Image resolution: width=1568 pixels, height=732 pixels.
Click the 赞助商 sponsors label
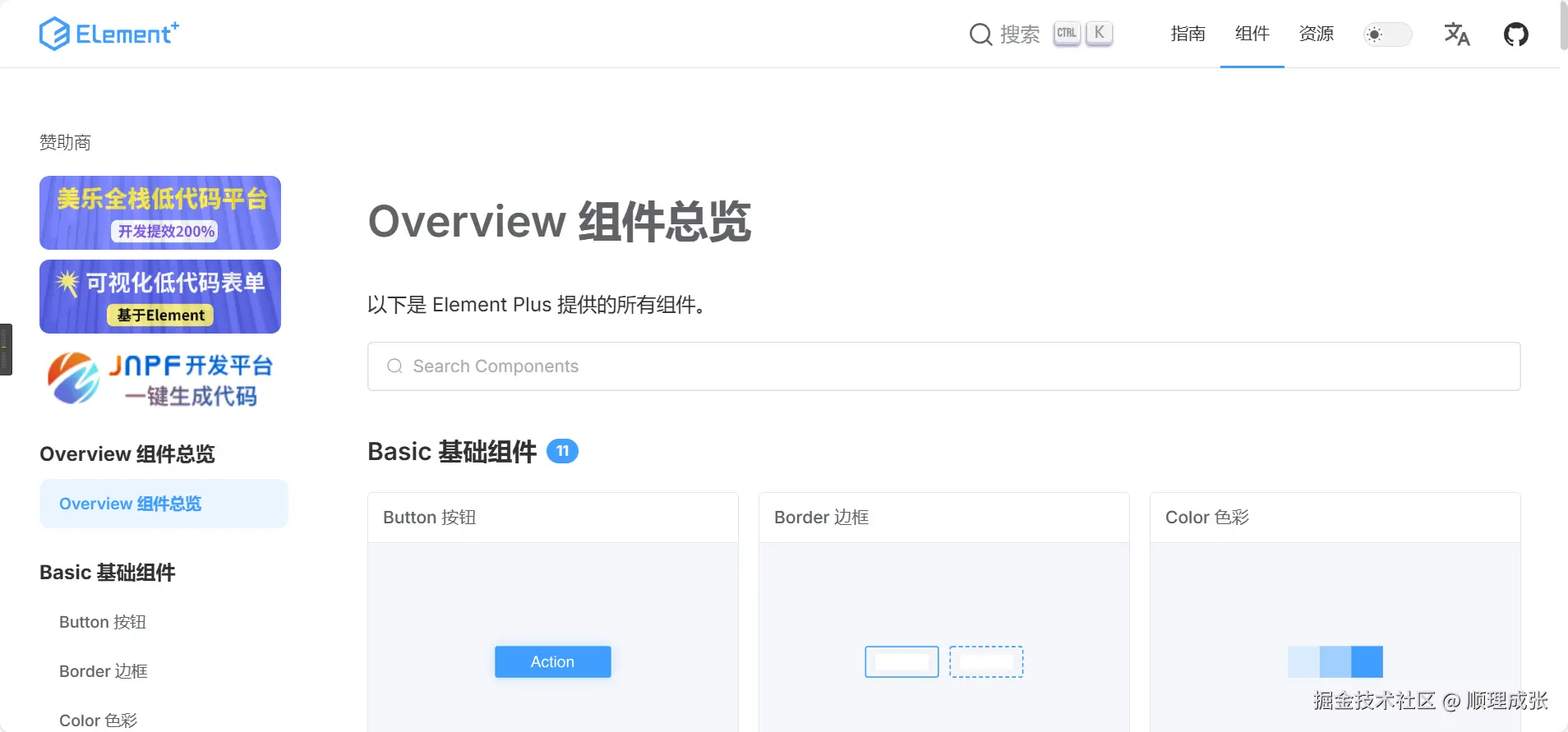(x=65, y=143)
